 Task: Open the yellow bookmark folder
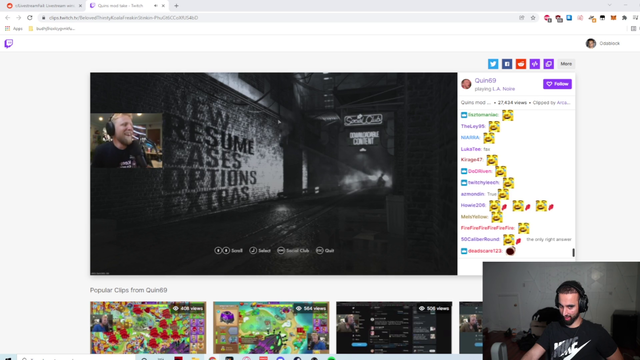pyautogui.click(x=51, y=29)
